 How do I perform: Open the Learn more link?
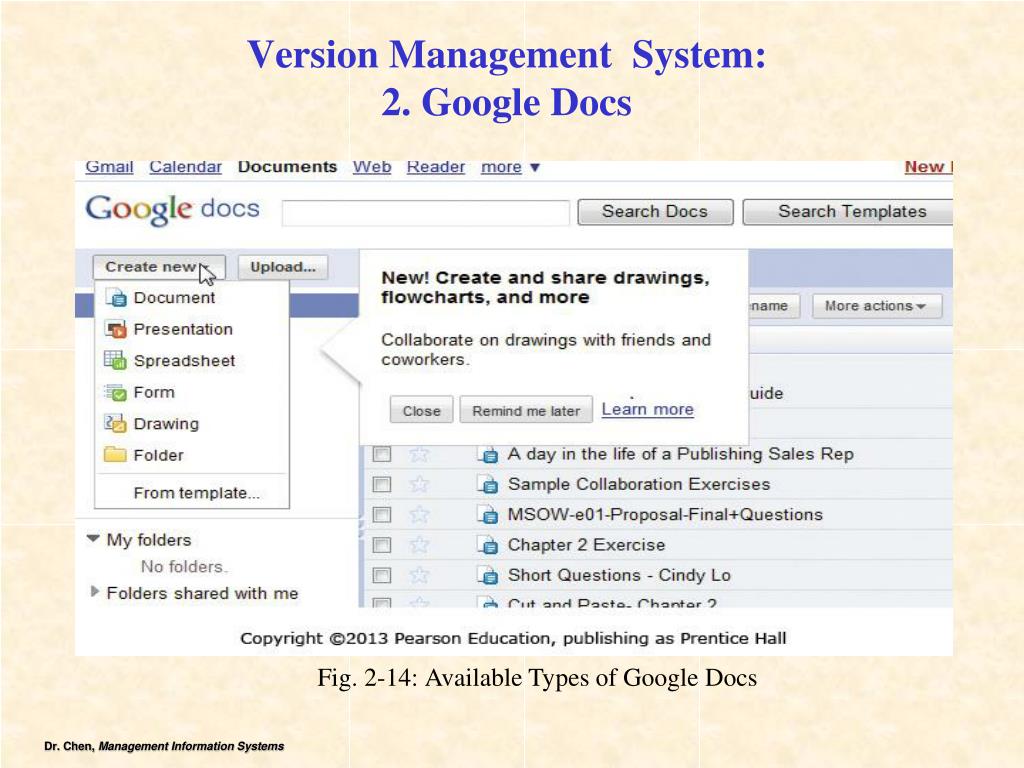coord(647,409)
